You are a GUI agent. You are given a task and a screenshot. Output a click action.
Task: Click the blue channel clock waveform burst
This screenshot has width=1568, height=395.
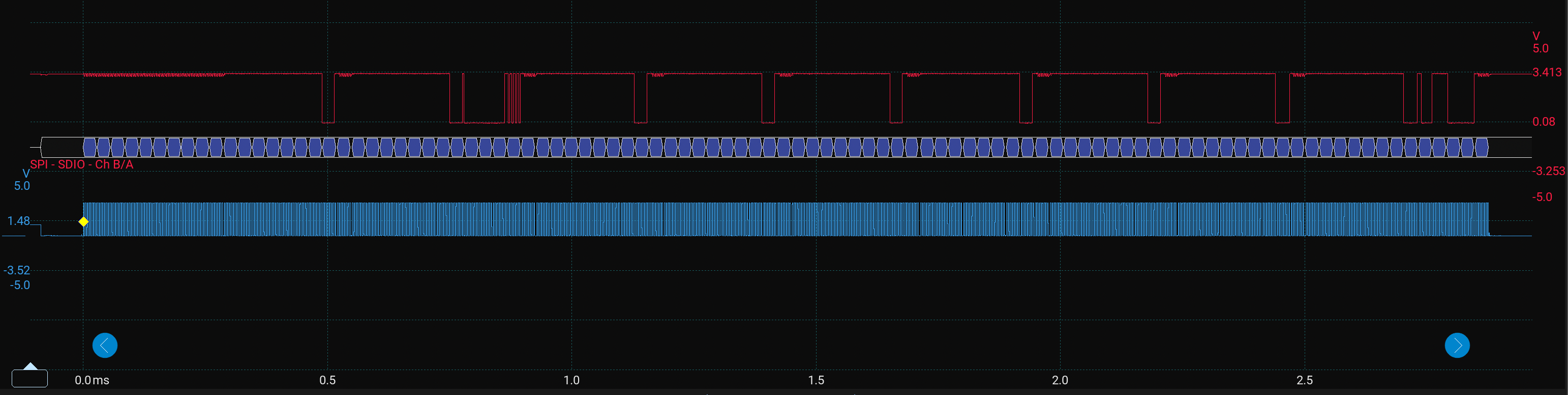pyautogui.click(x=786, y=219)
